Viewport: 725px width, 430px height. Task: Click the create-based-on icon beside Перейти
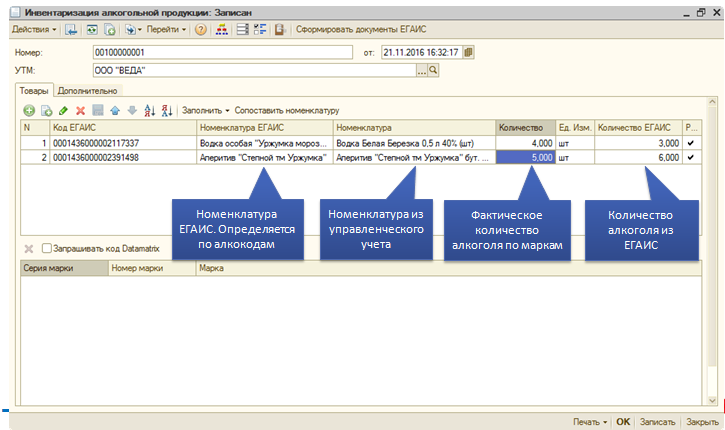[132, 30]
